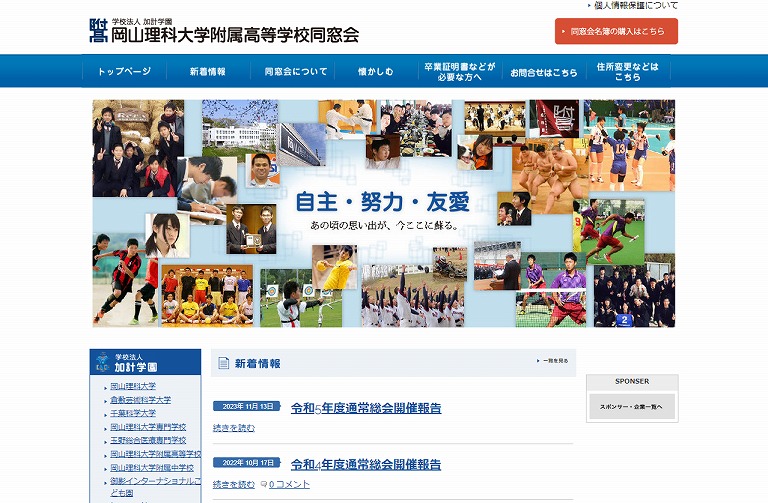Click the document icon beside 新着情報 heading
The image size is (768, 503).
click(x=224, y=363)
